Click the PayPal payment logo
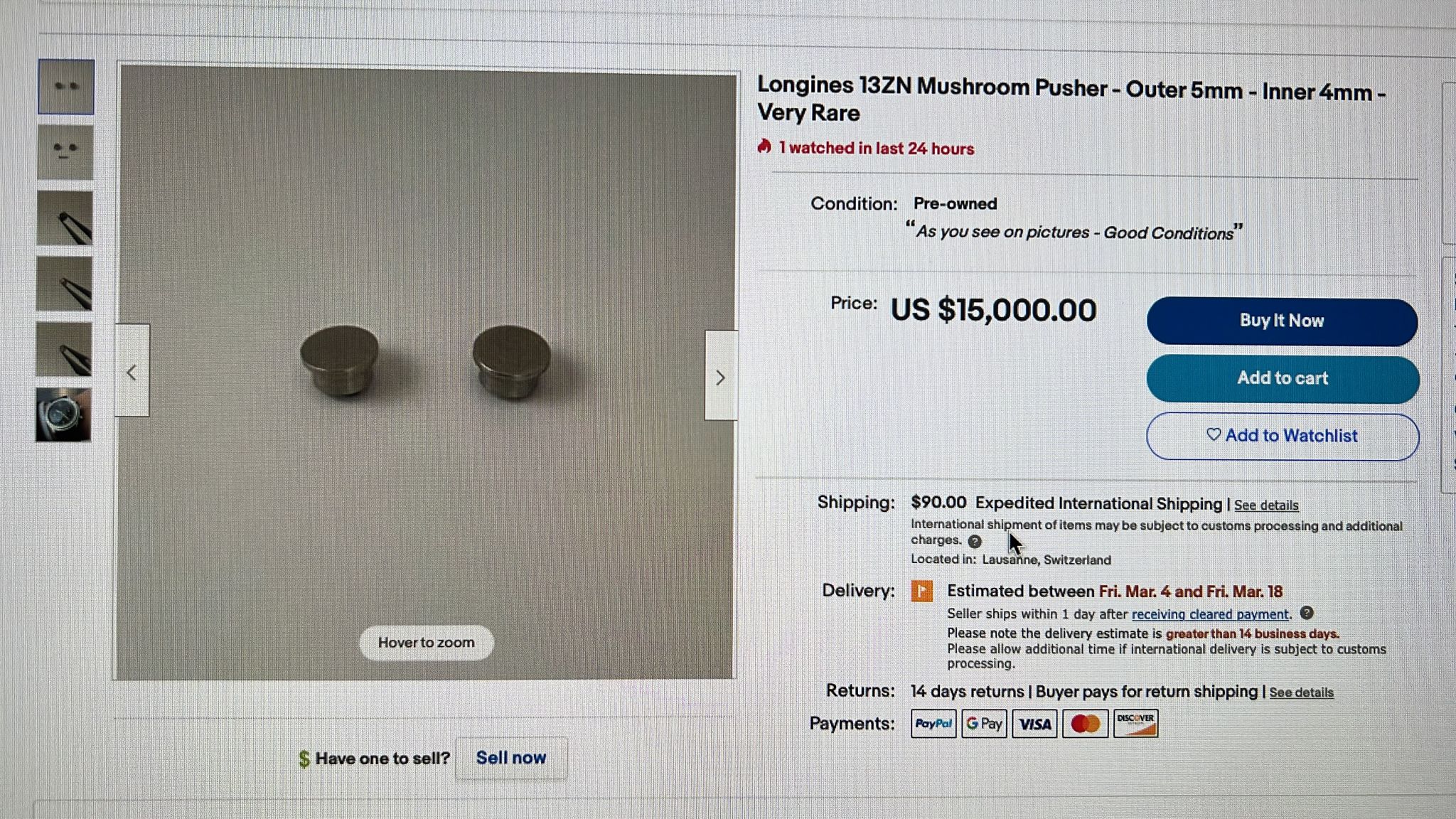The width and height of the screenshot is (1456, 819). (933, 724)
